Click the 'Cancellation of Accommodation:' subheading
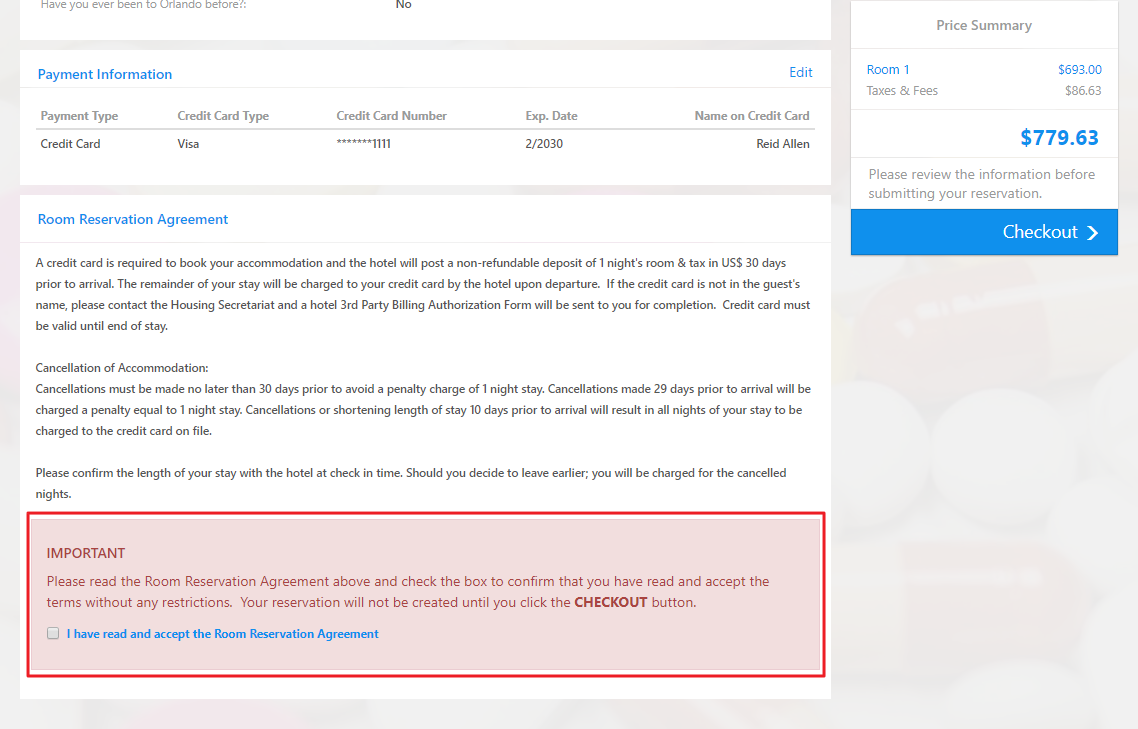This screenshot has height=729, width=1138. pyautogui.click(x=122, y=368)
